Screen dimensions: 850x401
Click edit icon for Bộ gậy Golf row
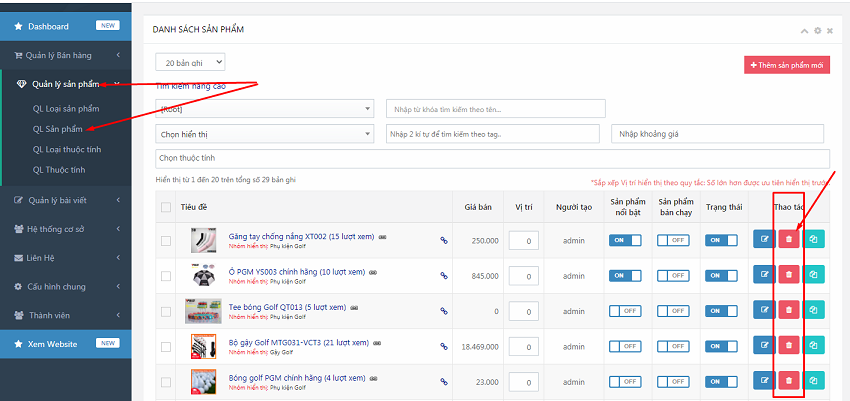pos(764,345)
